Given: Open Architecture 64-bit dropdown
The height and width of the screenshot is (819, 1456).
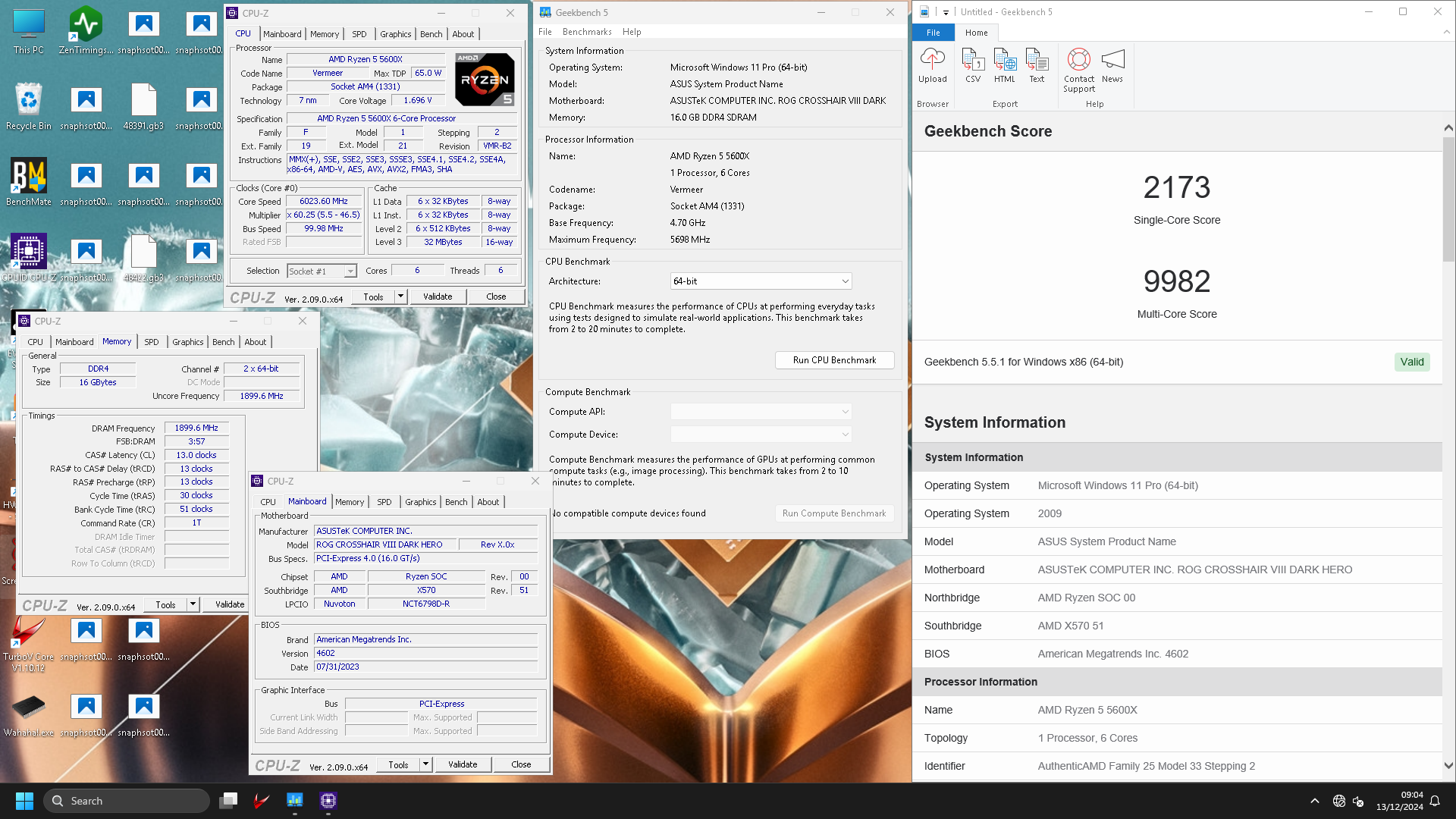Looking at the screenshot, I should pyautogui.click(x=761, y=281).
